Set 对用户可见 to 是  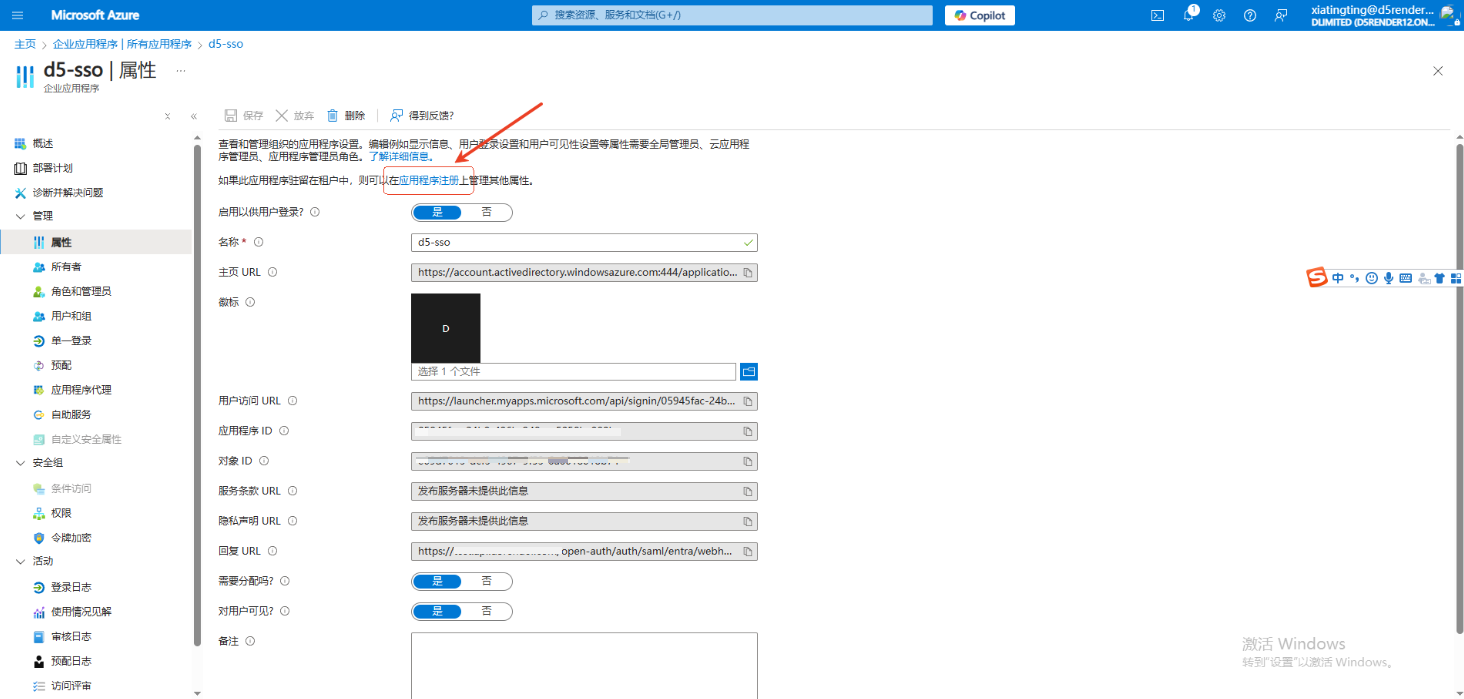point(437,611)
